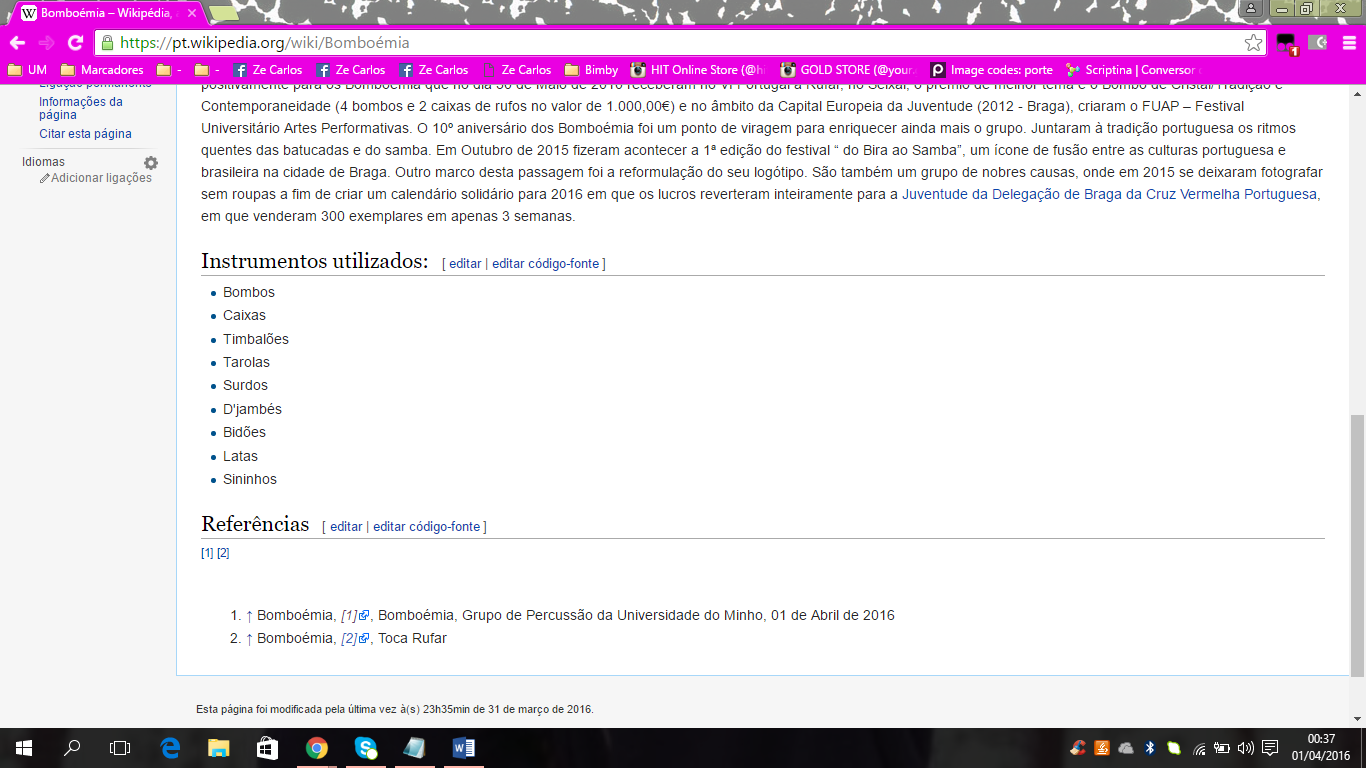This screenshot has height=768, width=1366.
Task: Expand the UM bookmarks folder
Action: 27,70
